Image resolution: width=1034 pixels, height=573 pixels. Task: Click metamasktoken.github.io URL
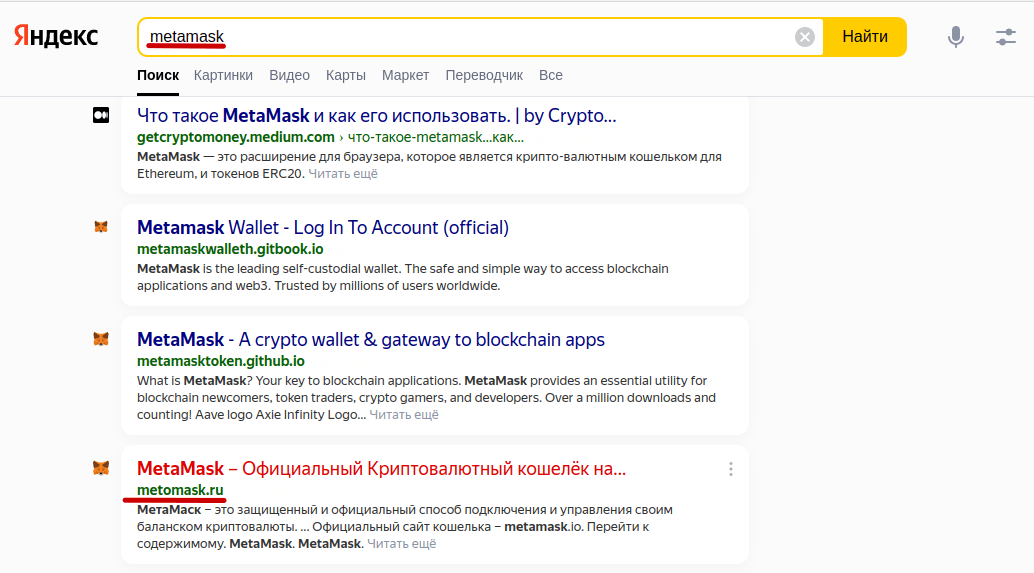(x=221, y=361)
